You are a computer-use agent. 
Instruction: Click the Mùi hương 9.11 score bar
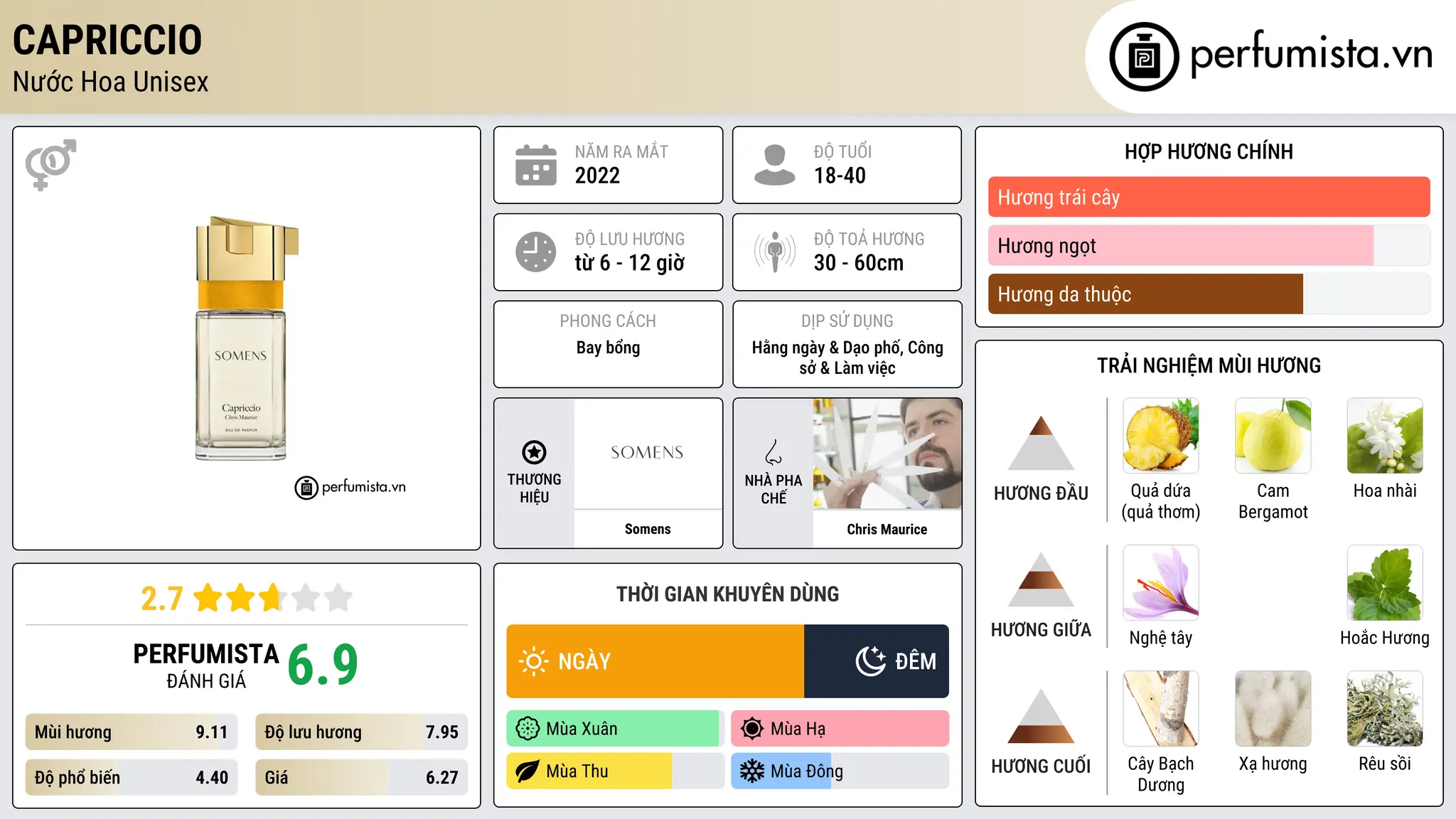[x=132, y=732]
